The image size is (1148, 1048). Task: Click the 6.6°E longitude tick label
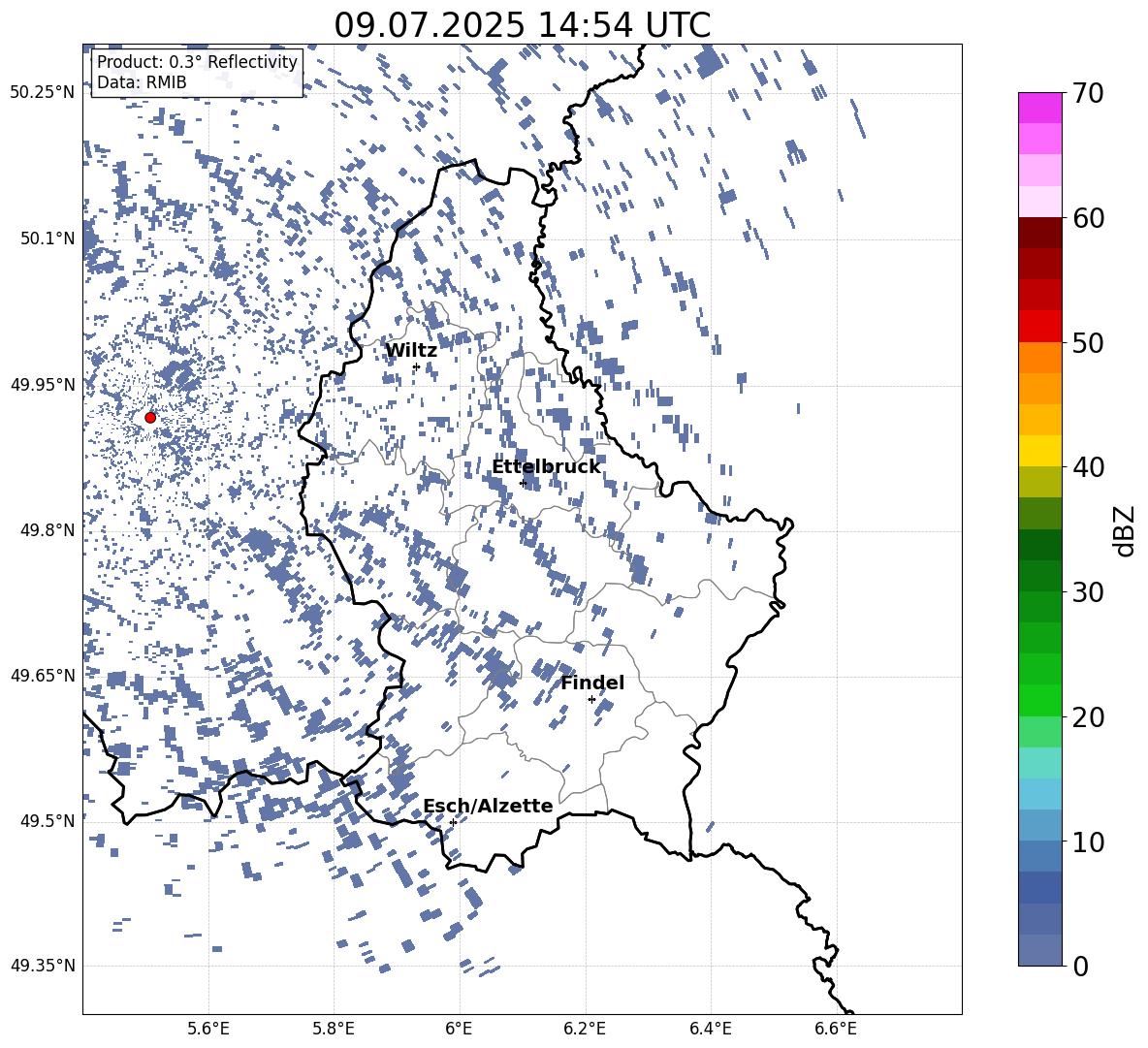click(836, 1029)
